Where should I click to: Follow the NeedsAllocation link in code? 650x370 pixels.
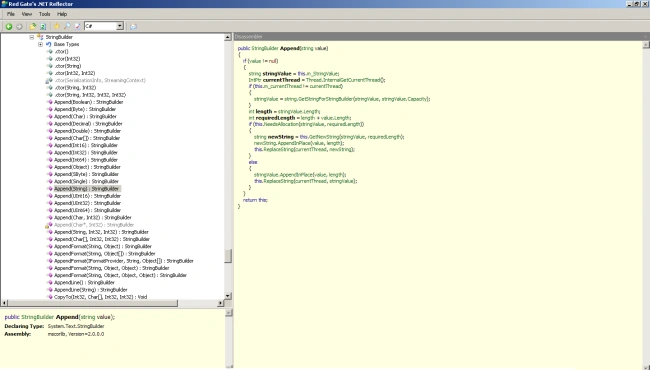click(x=281, y=124)
